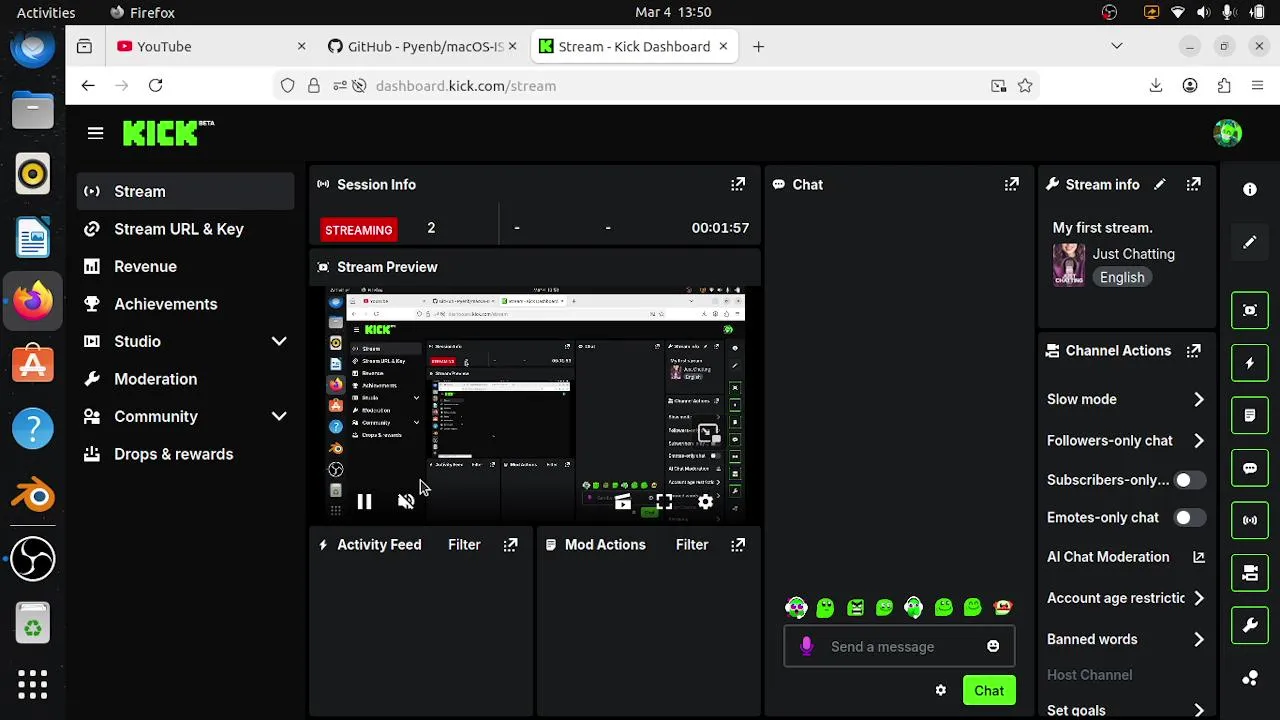
Task: Toggle mod actions document widget in sidebar
Action: (x=1250, y=415)
